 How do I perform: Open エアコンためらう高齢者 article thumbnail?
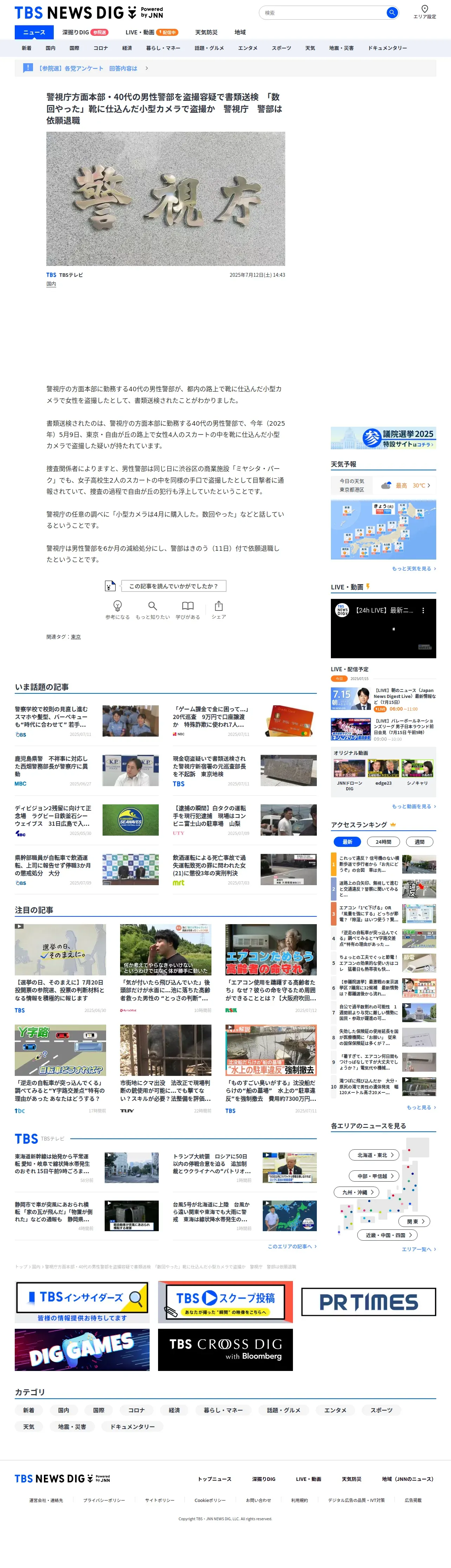(x=271, y=949)
